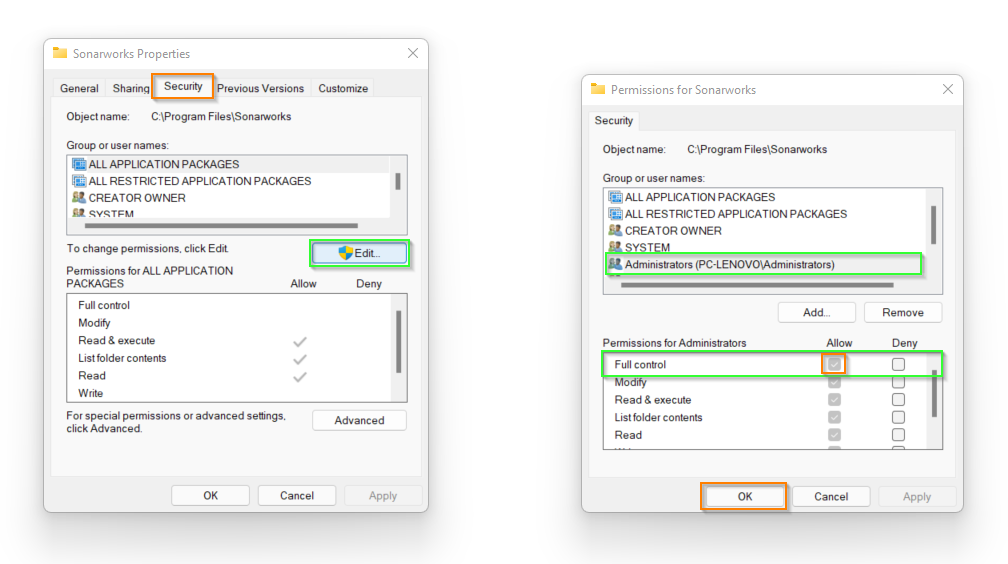This screenshot has height=564, width=1008.
Task: Click the folder icon in Sonarworks Properties title
Action: [x=60, y=53]
